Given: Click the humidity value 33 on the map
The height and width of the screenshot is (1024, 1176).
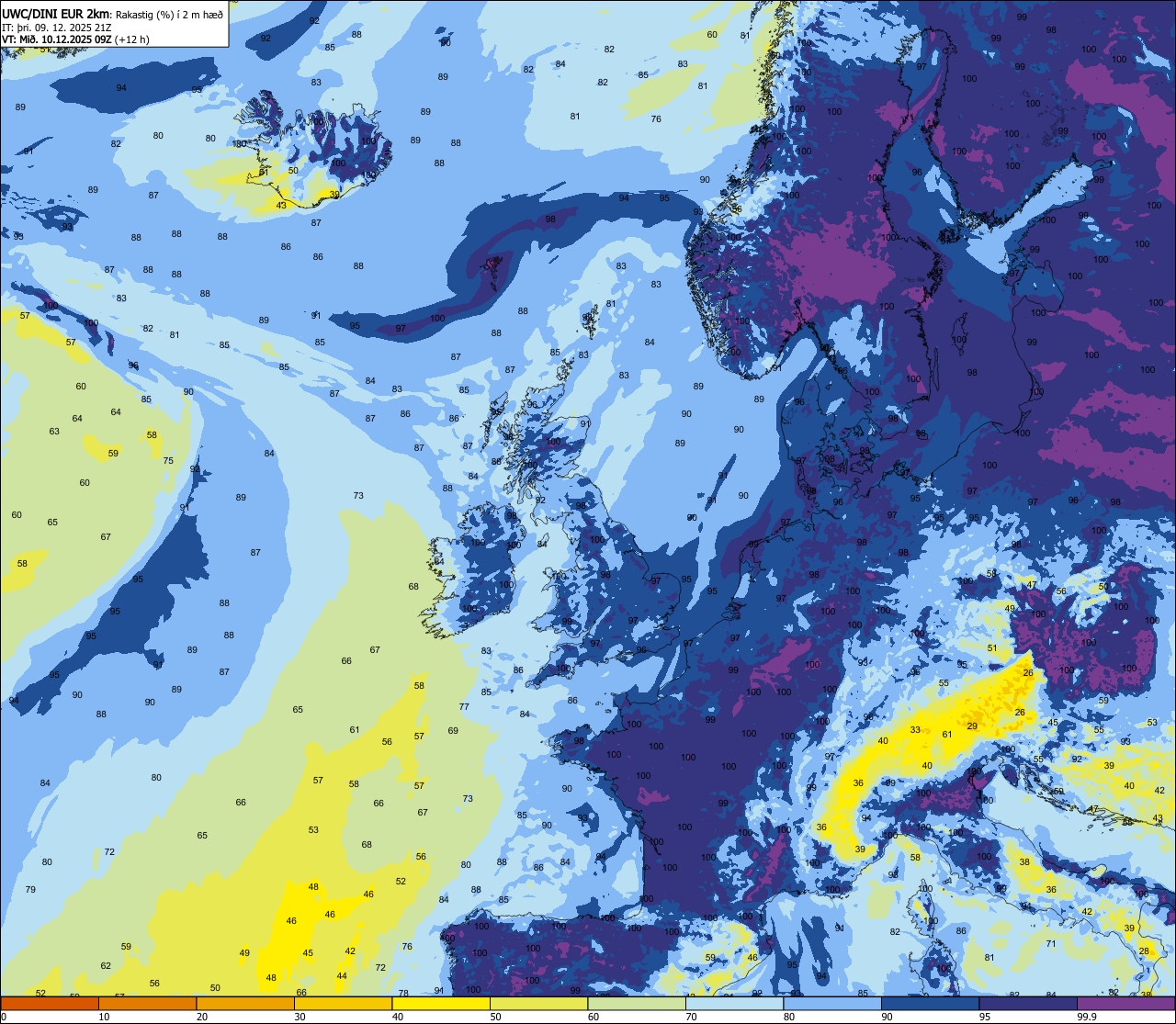Looking at the screenshot, I should click(915, 730).
